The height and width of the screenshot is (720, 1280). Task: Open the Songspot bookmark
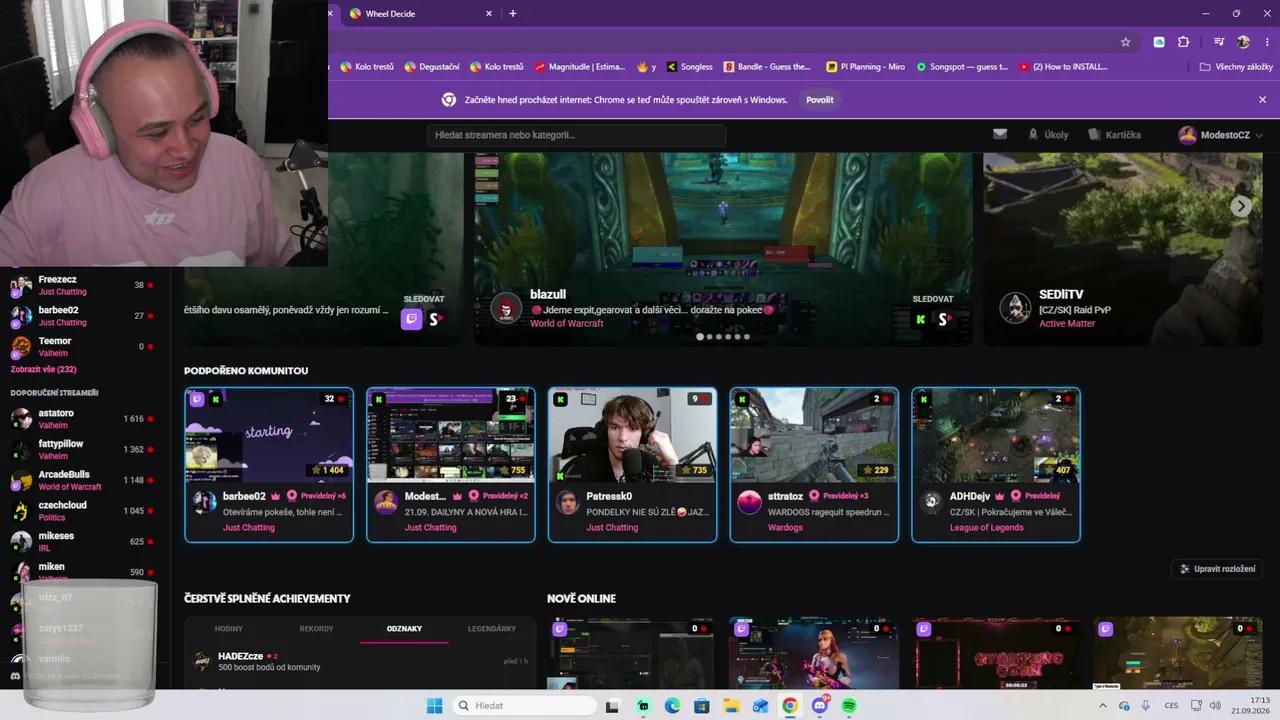[x=962, y=67]
